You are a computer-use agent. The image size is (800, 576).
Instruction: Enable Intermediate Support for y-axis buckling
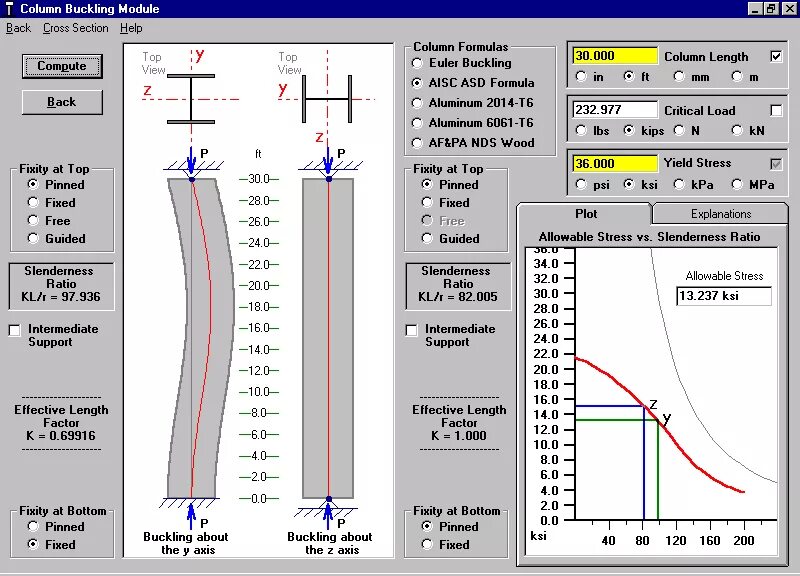pos(14,330)
